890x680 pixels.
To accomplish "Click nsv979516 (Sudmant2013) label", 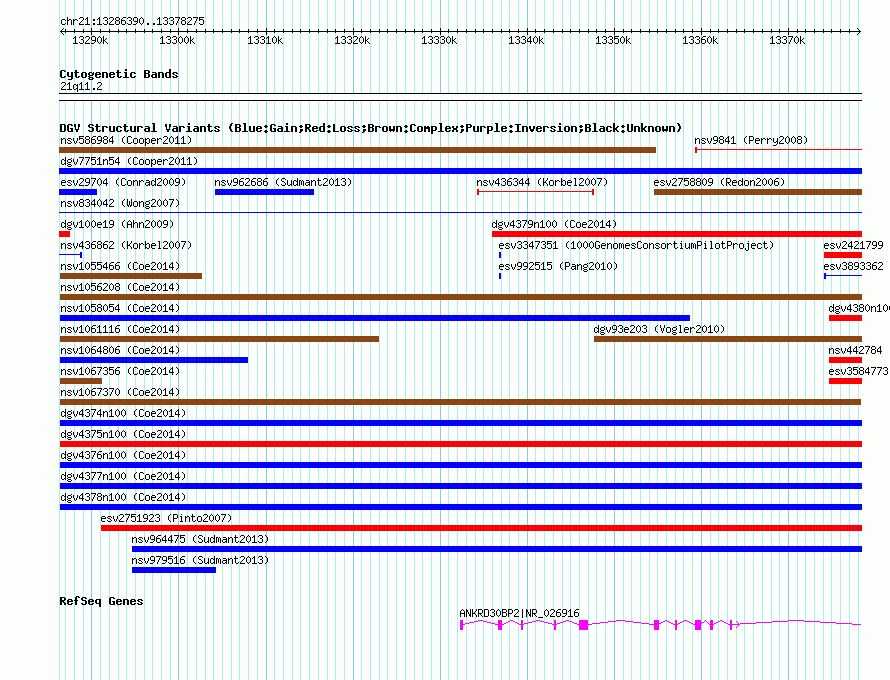I will [200, 560].
